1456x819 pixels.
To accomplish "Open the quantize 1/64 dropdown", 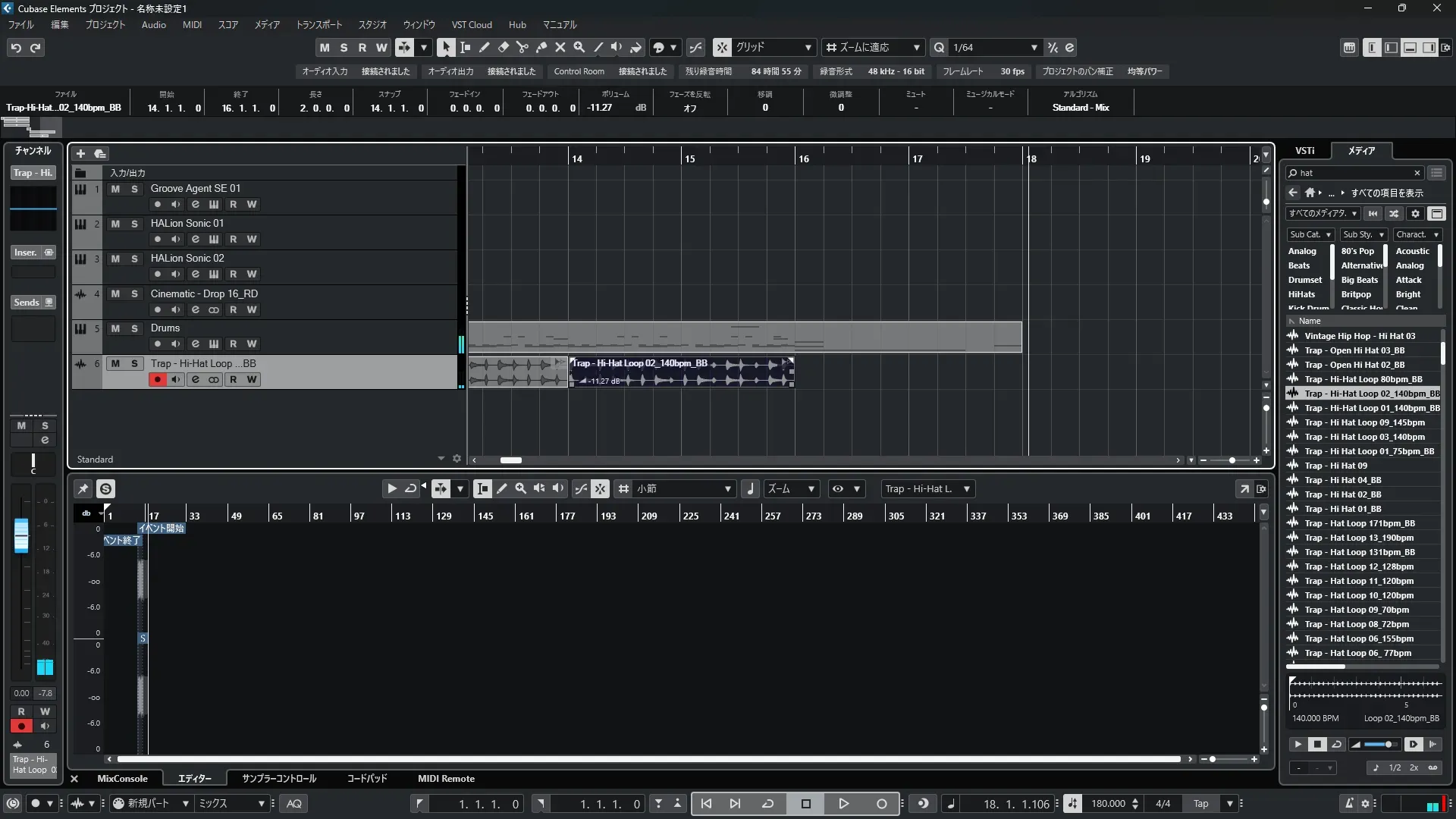I will pos(1034,48).
